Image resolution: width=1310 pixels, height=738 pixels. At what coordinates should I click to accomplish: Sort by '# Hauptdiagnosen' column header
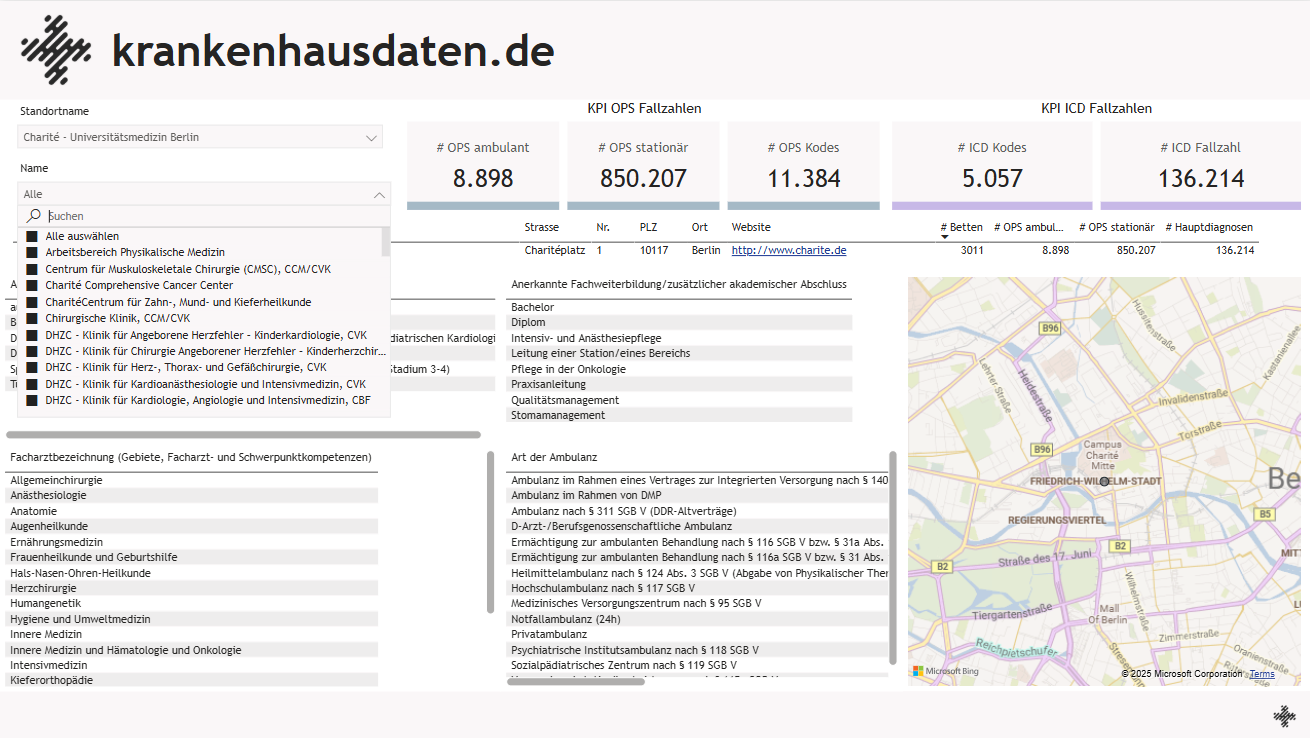tap(1209, 227)
